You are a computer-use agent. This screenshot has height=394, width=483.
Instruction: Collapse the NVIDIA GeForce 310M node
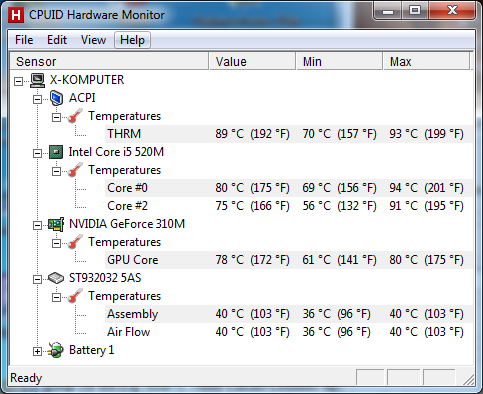(x=37, y=225)
